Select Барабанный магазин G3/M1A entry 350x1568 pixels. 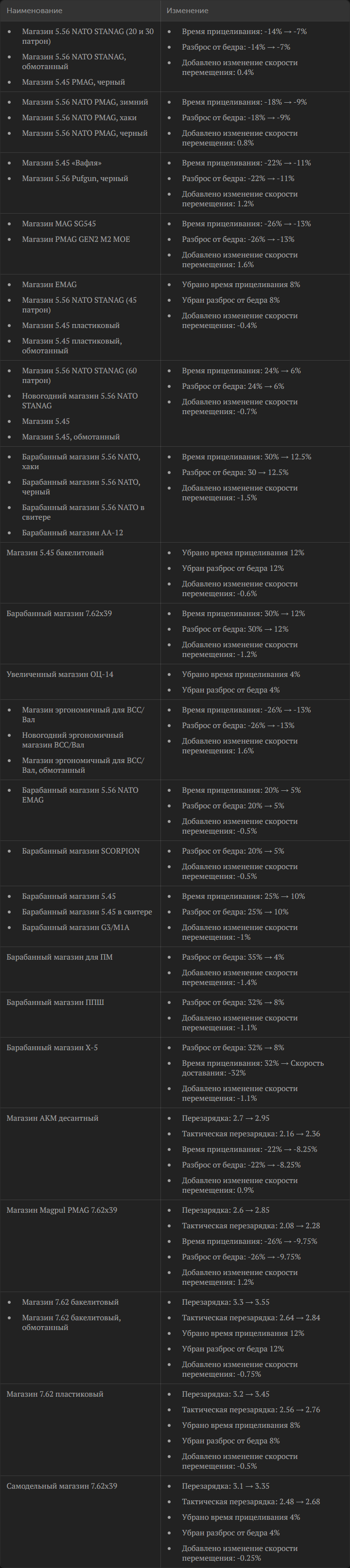(75, 928)
